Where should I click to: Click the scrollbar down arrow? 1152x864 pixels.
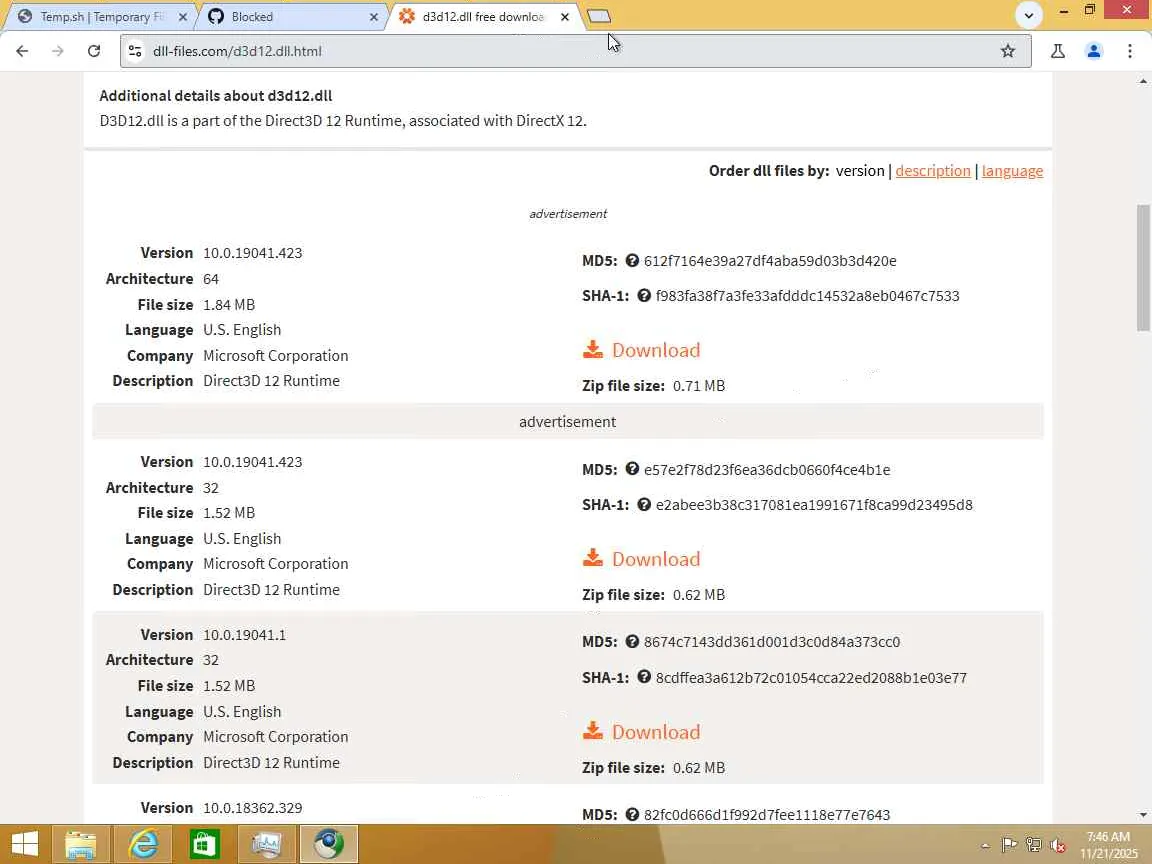[x=1143, y=815]
